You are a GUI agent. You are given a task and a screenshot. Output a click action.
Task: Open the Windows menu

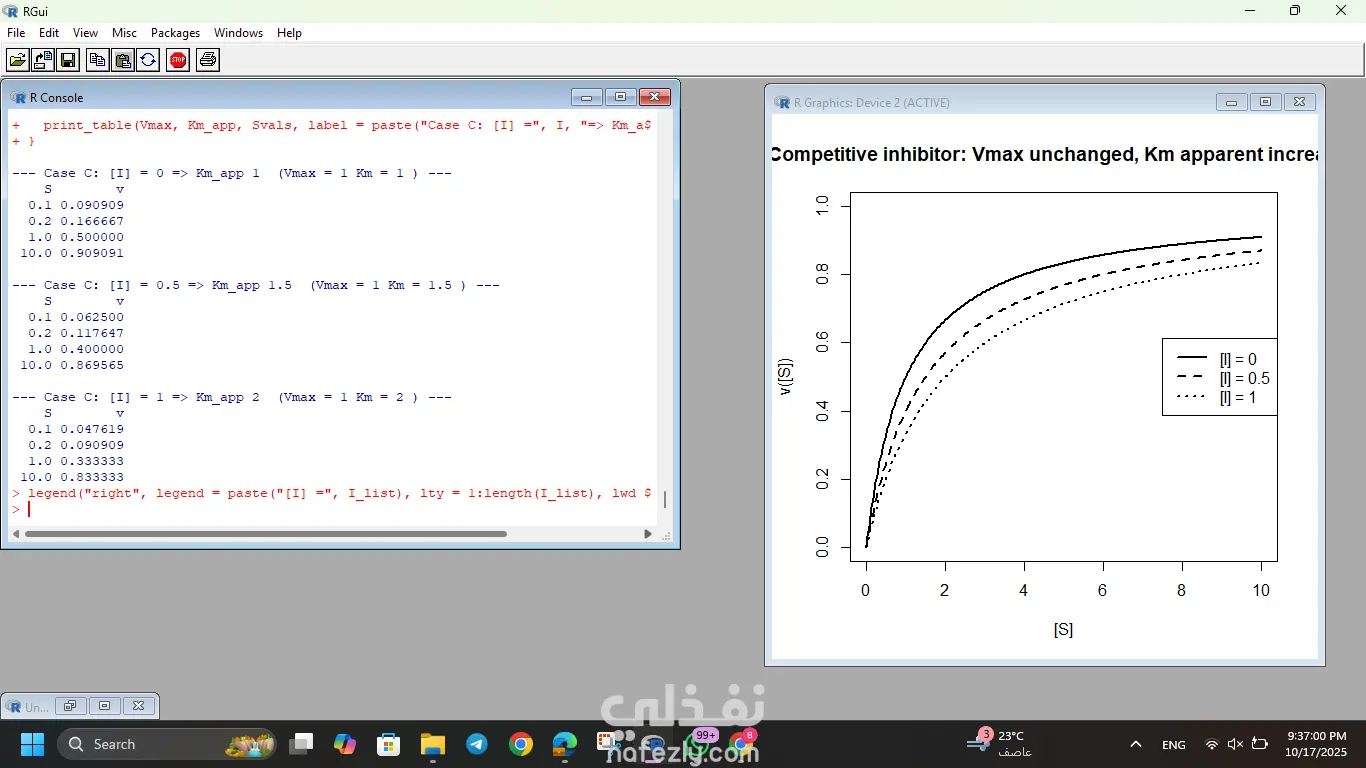coord(238,33)
